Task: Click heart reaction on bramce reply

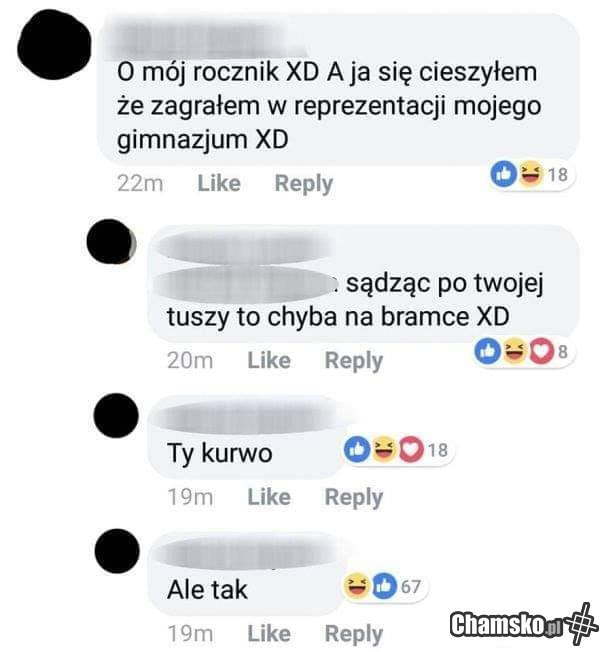Action: pos(541,352)
